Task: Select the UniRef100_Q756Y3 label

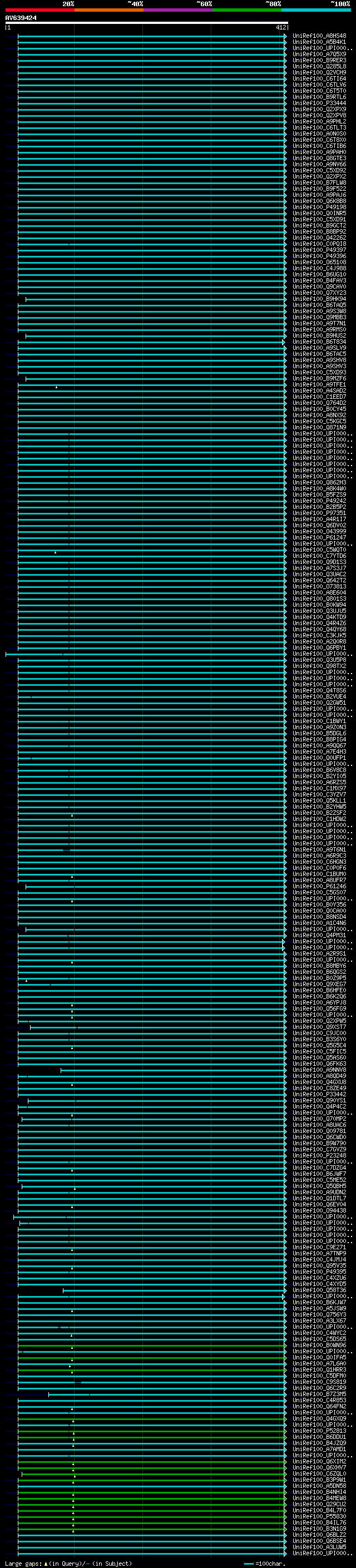Action: [319, 1314]
